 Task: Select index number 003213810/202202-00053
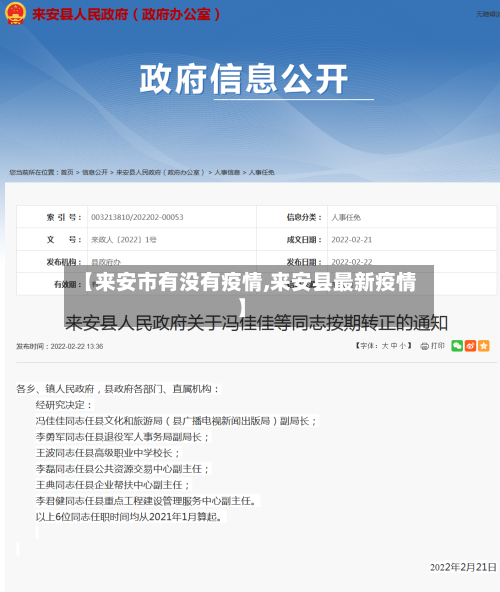click(x=137, y=217)
